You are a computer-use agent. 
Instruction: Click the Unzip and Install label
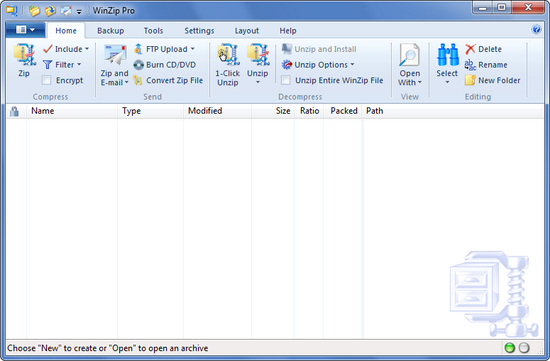pos(325,49)
